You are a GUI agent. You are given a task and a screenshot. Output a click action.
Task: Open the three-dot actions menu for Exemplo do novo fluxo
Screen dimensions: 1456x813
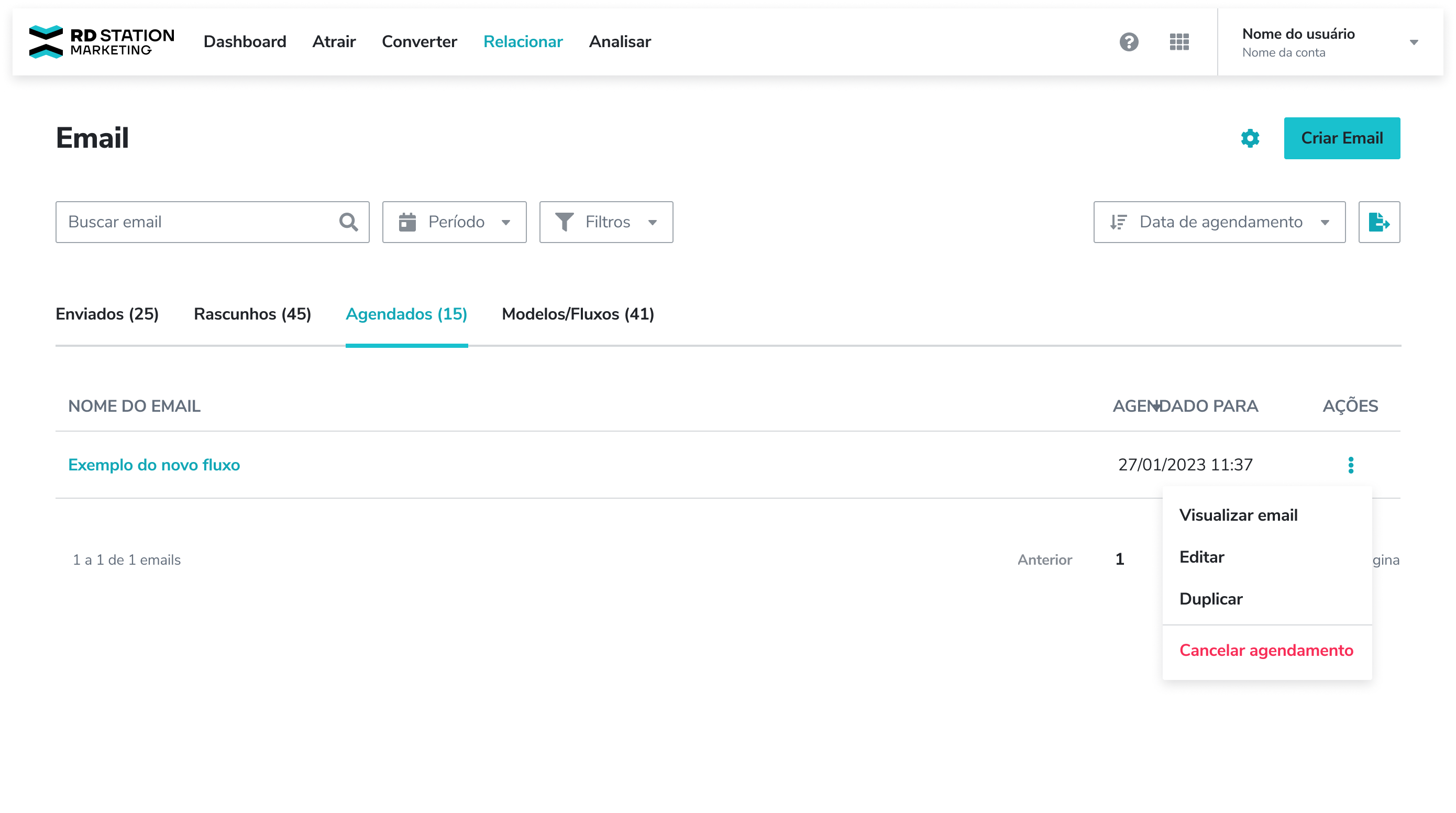point(1350,465)
